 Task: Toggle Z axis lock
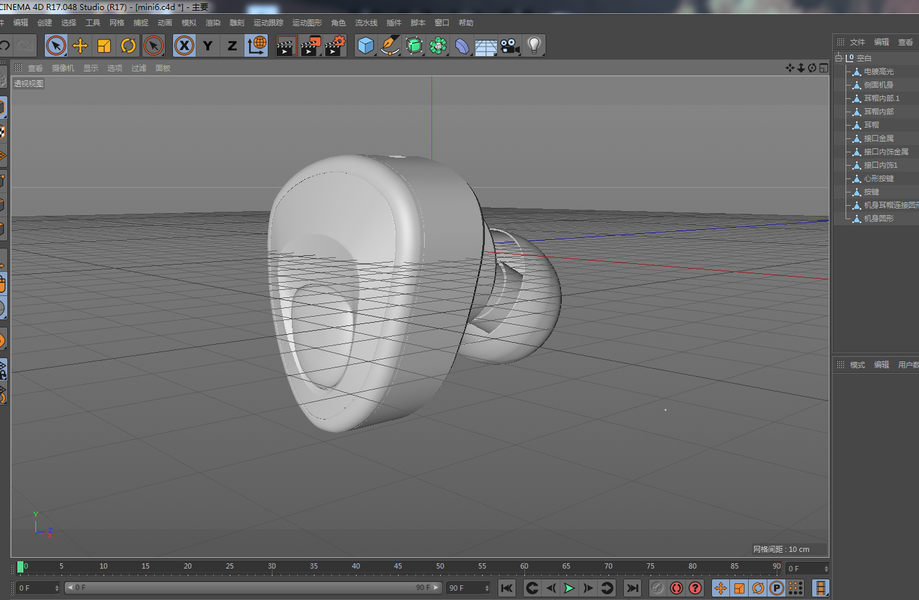[232, 46]
